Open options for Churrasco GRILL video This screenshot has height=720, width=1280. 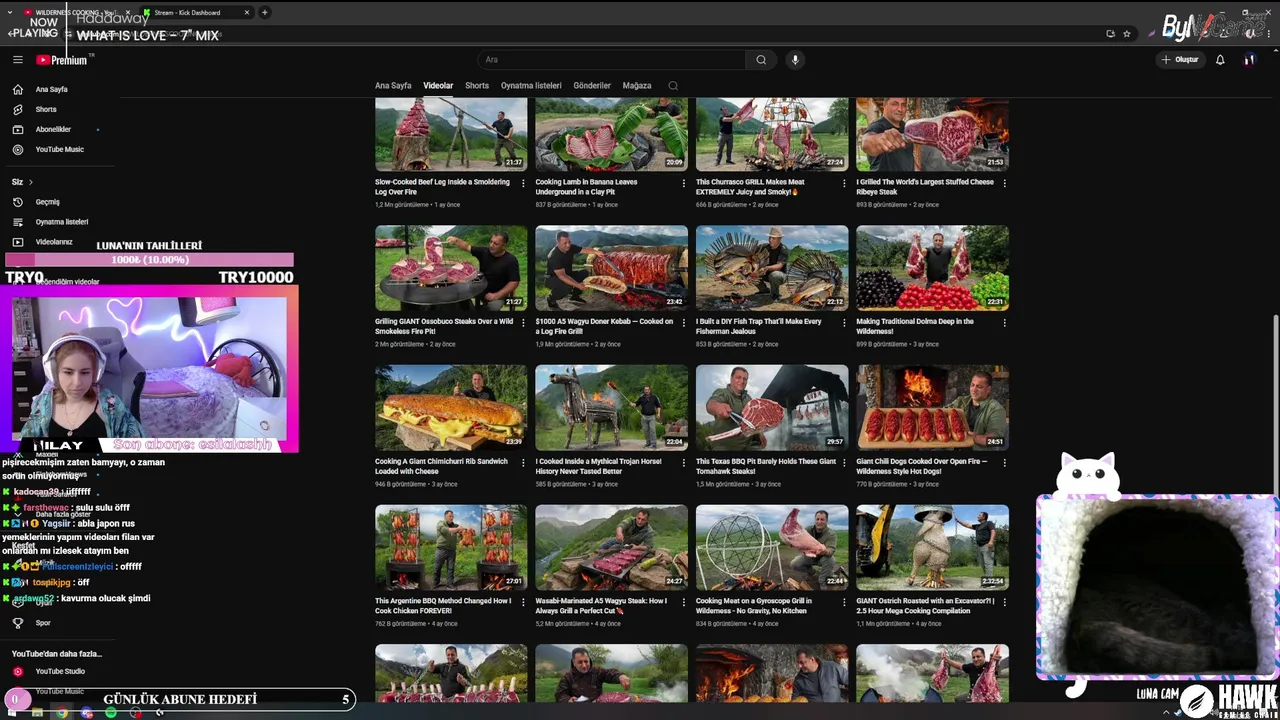point(844,183)
